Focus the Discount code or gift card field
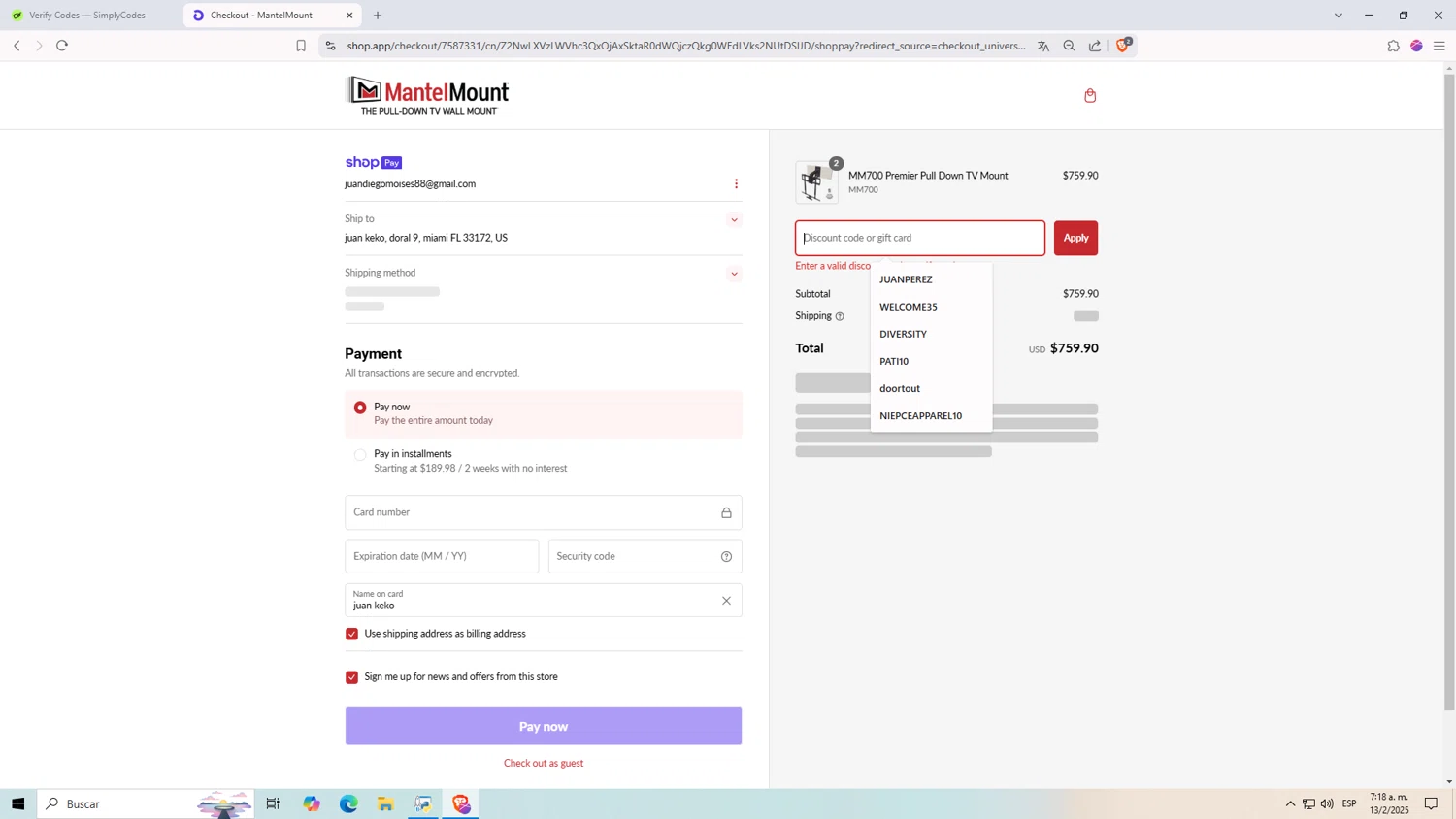1456x819 pixels. (x=920, y=238)
